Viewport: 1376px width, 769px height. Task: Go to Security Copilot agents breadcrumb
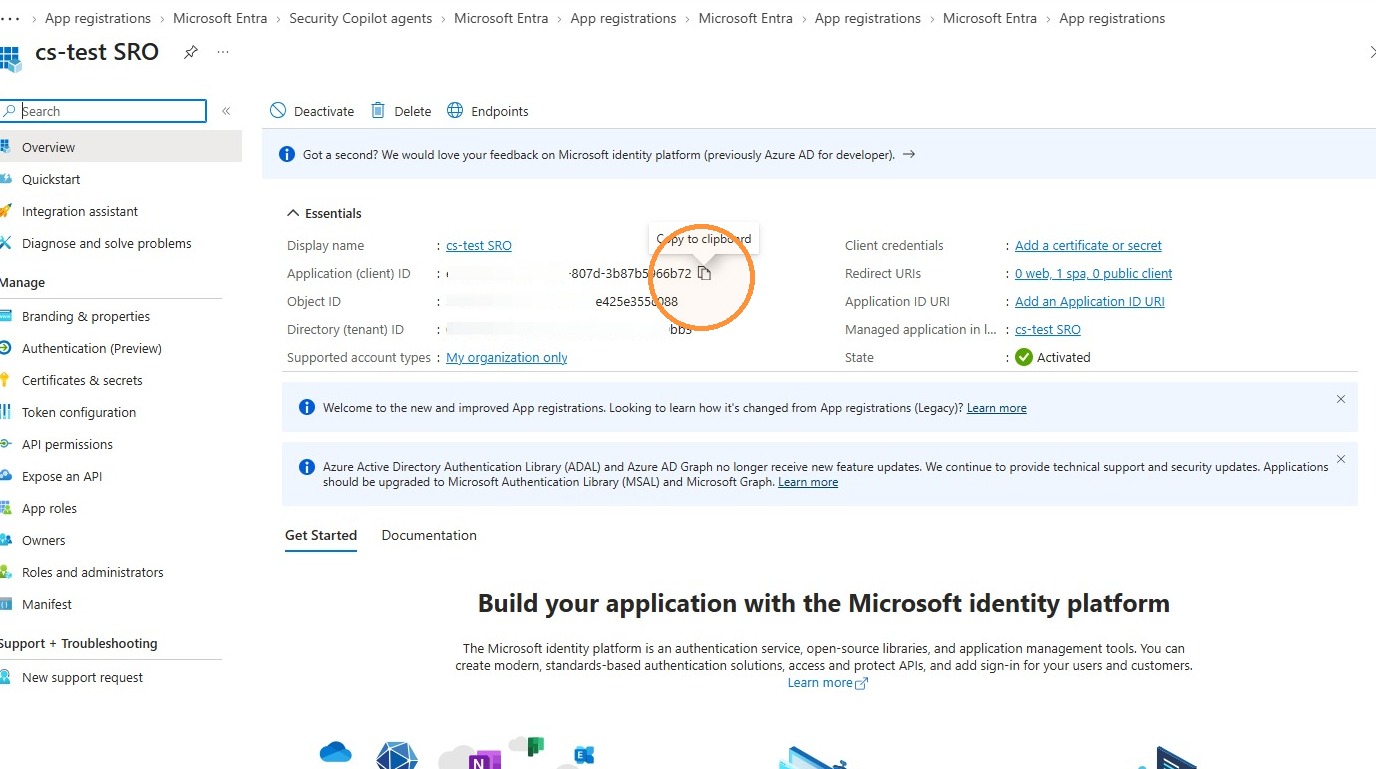[x=361, y=18]
